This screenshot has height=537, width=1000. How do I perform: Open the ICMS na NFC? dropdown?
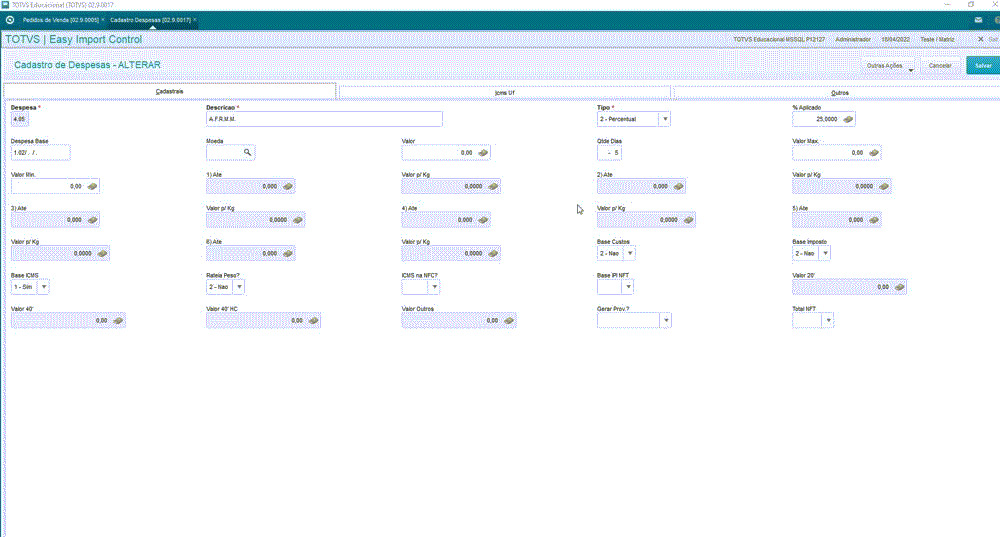434,287
